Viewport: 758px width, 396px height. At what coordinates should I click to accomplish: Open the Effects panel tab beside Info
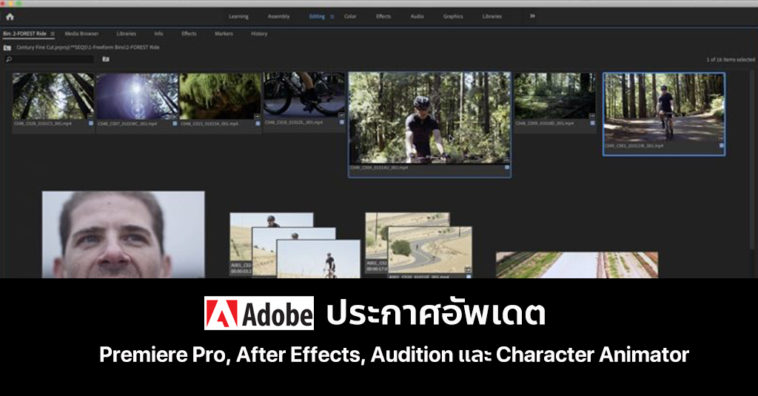pos(189,34)
